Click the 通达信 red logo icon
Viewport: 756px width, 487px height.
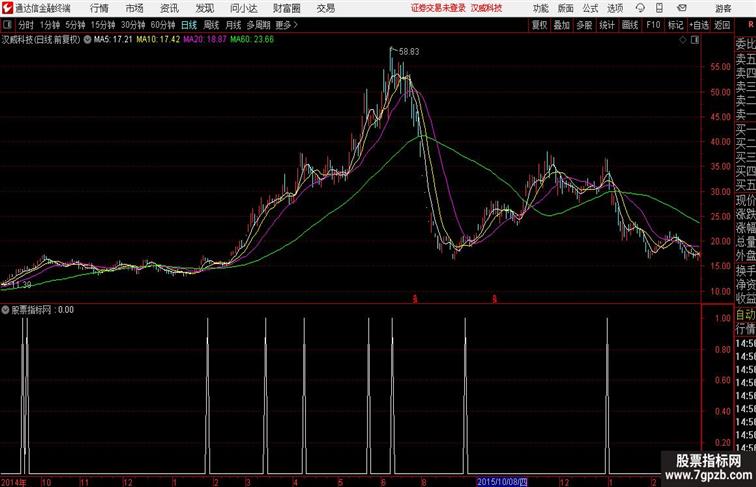click(x=7, y=8)
